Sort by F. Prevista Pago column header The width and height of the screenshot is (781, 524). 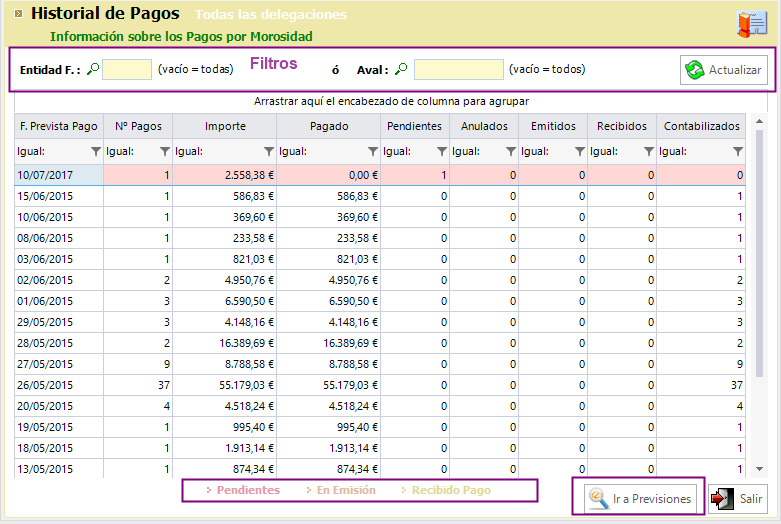click(x=59, y=126)
